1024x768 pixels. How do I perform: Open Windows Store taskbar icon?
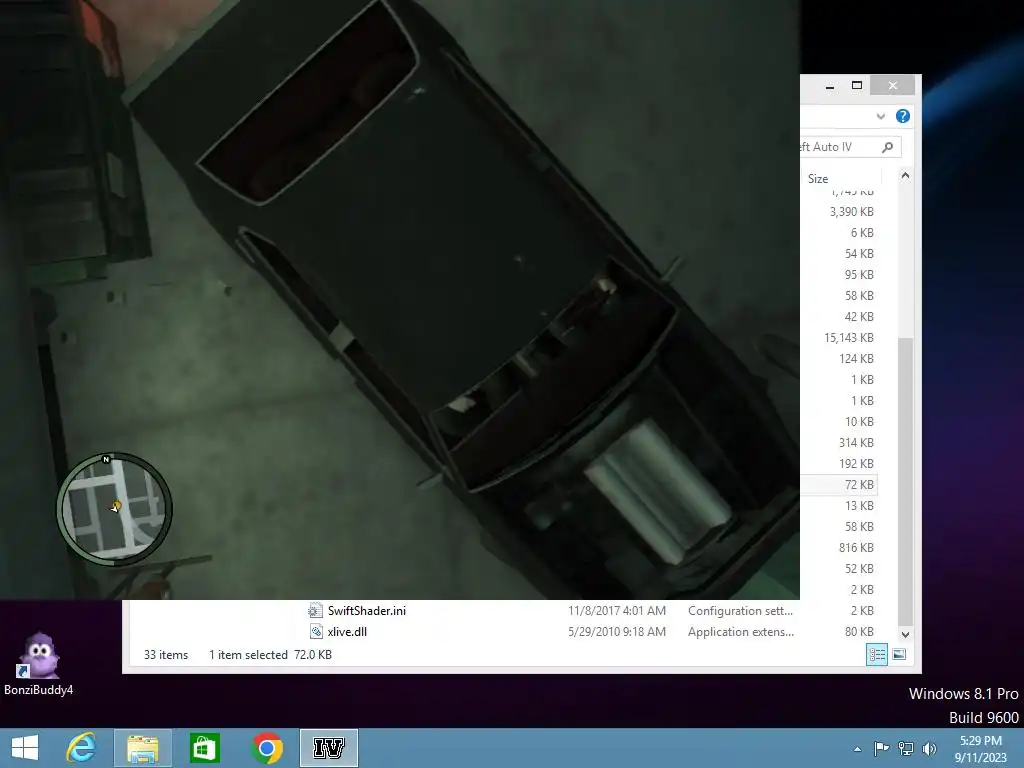204,748
